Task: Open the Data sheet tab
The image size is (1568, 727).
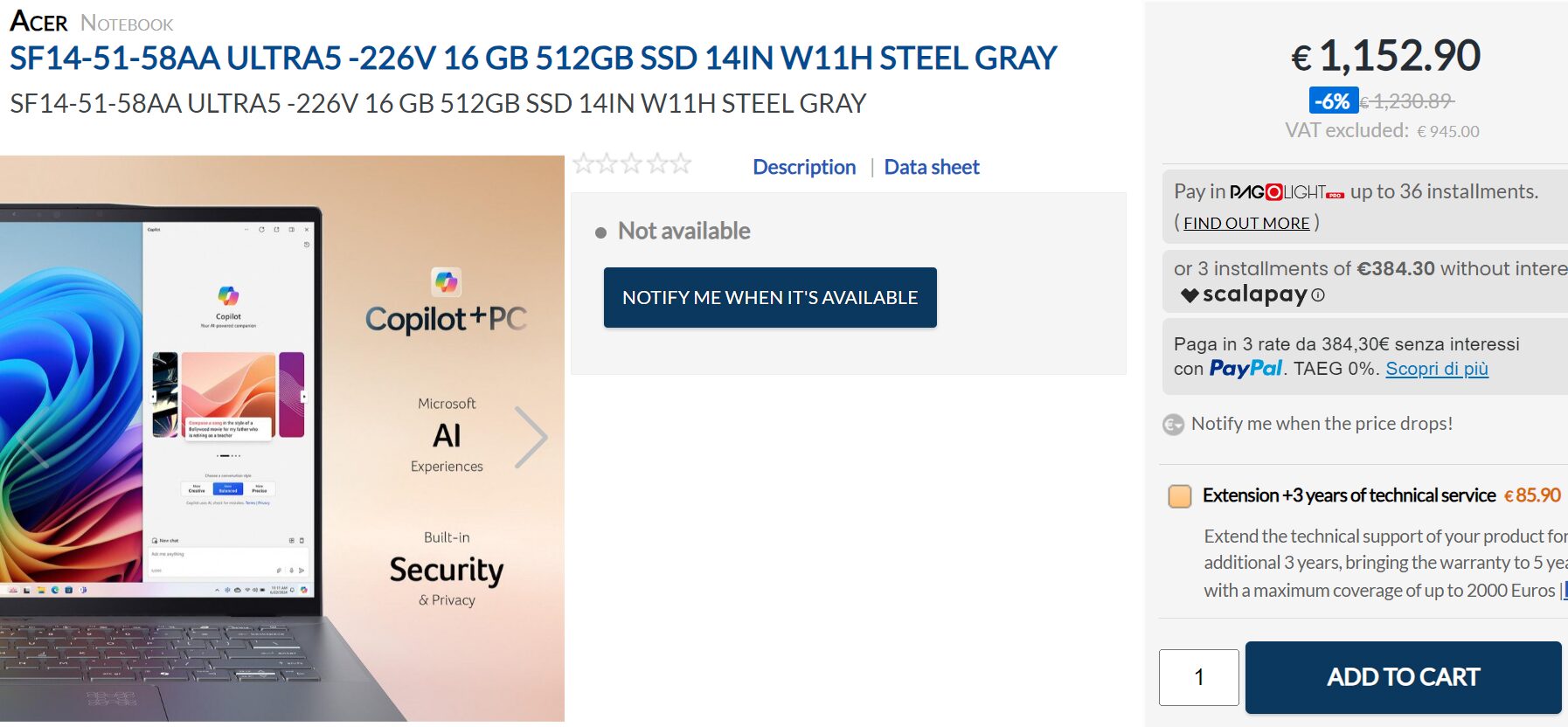Action: tap(932, 167)
